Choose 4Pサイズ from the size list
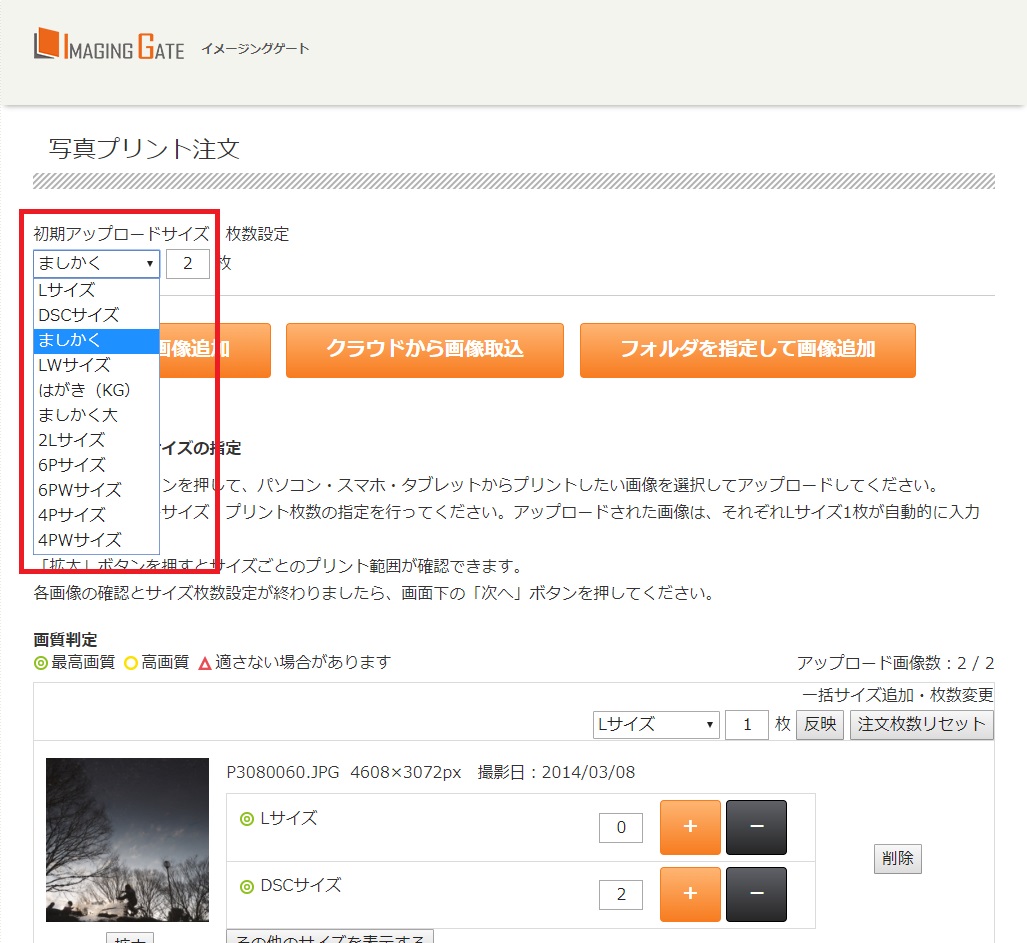This screenshot has height=943, width=1027. [x=96, y=515]
